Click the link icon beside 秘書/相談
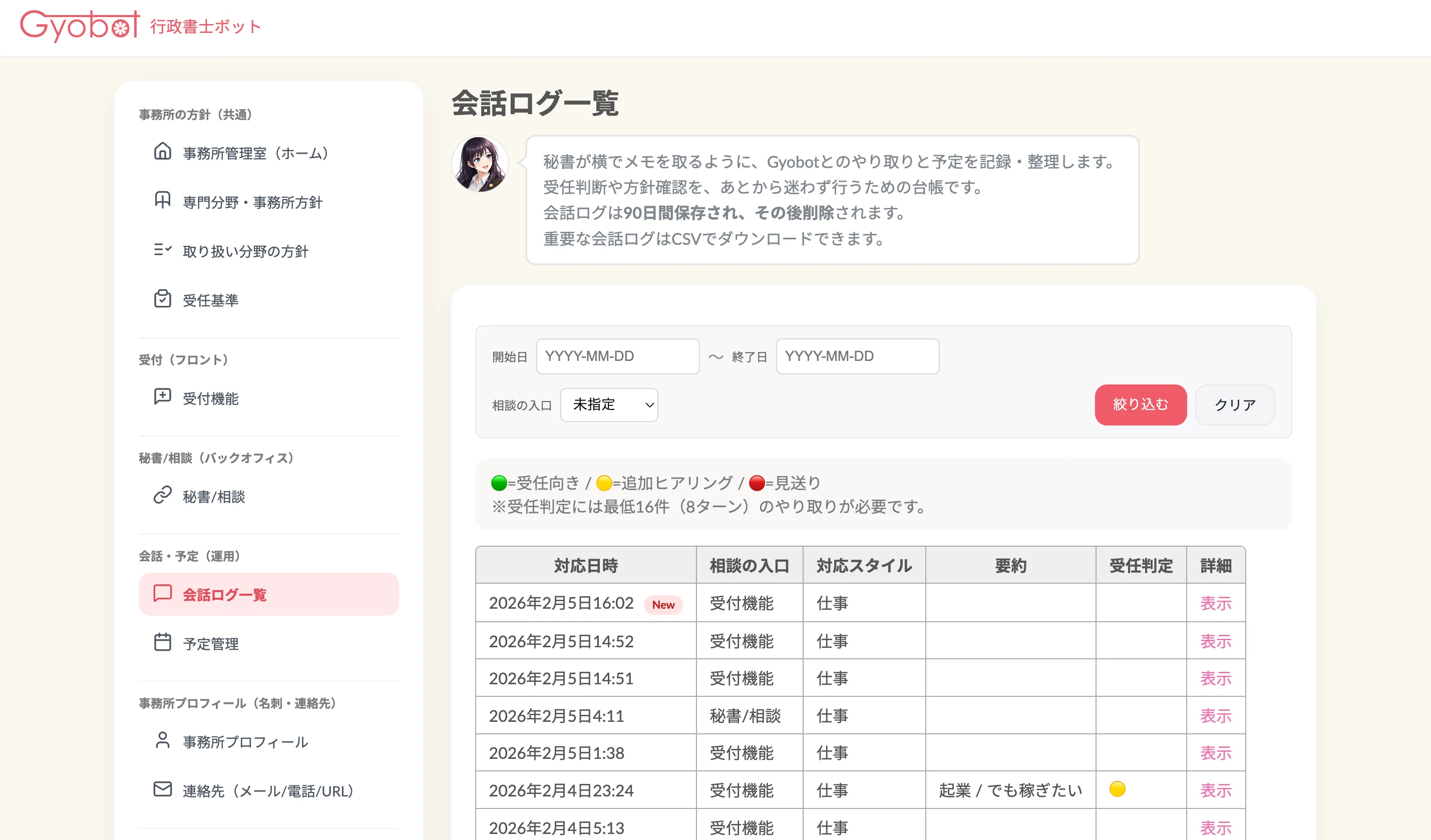The image size is (1431, 840). pyautogui.click(x=162, y=495)
